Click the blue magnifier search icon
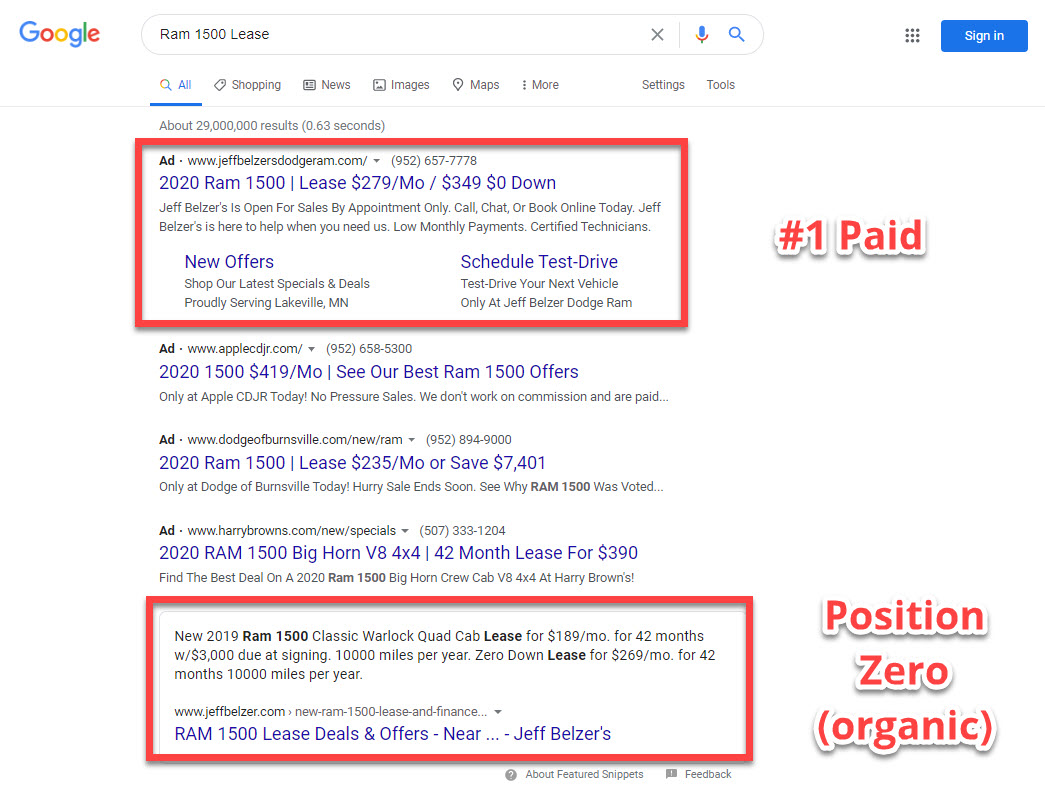Image resolution: width=1045 pixels, height=788 pixels. point(737,34)
